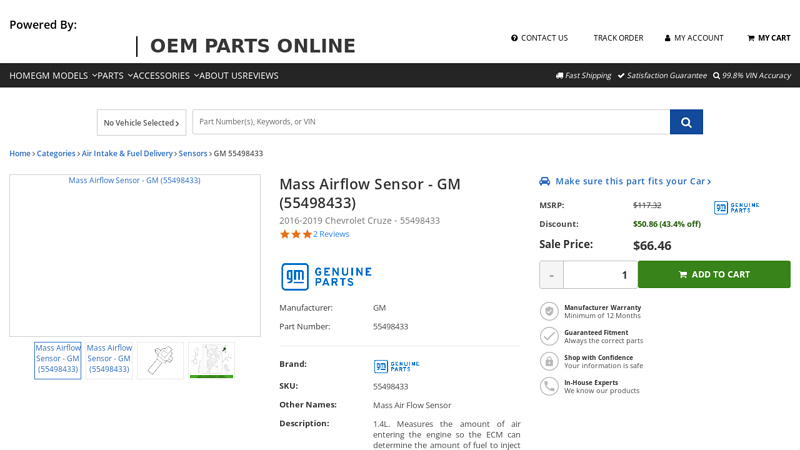Click the Sensors breadcrumb link
Screen dimensions: 800x450
click(x=193, y=154)
